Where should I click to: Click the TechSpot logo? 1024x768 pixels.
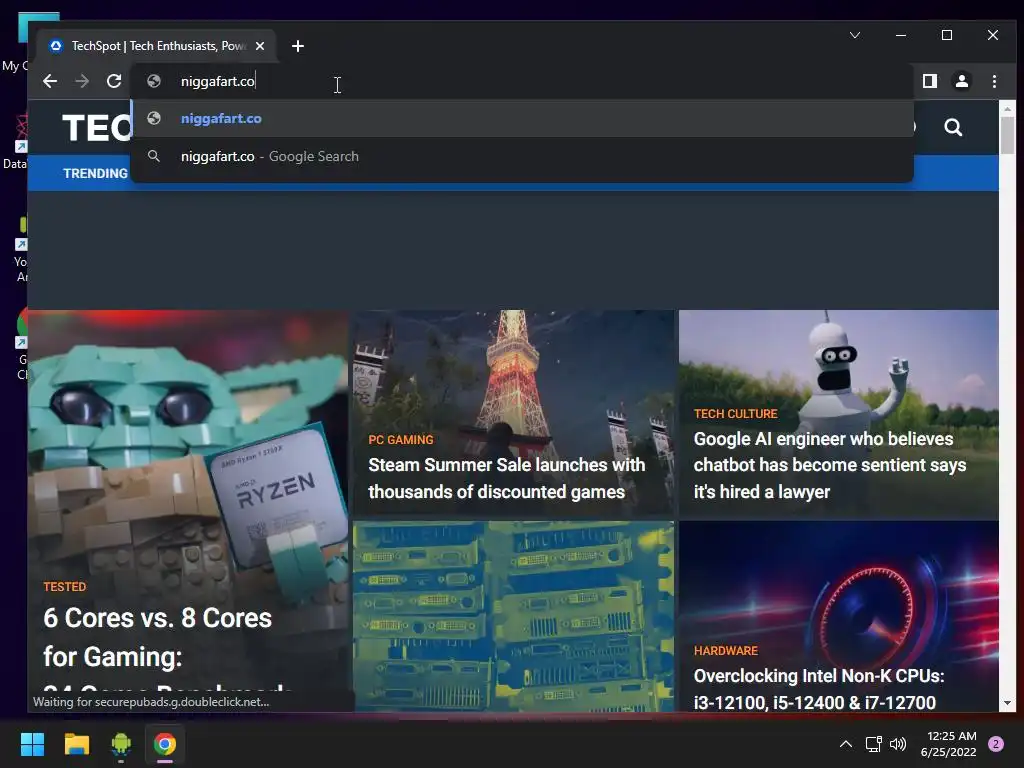(97, 127)
